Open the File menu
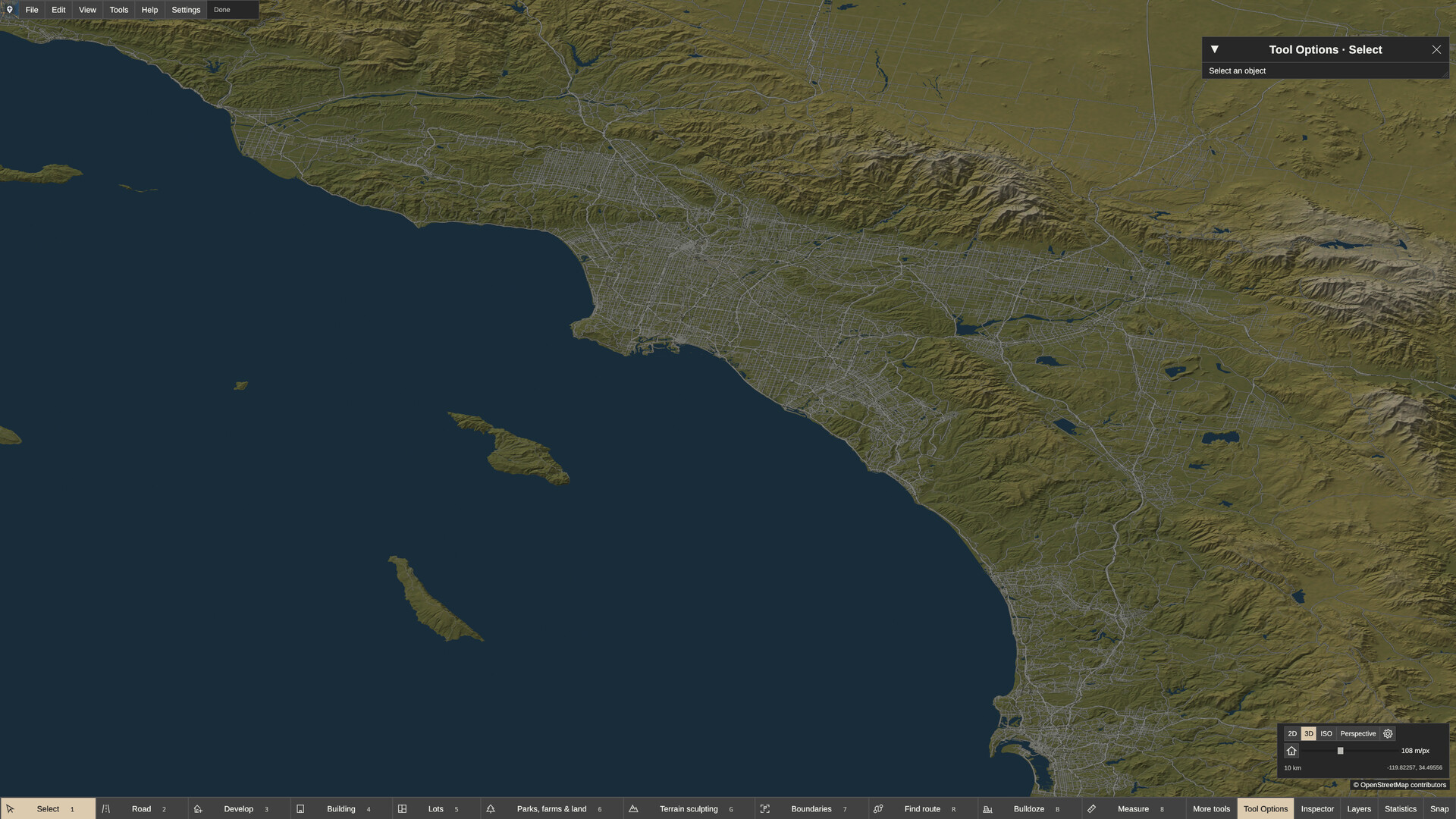This screenshot has height=819, width=1456. pos(32,10)
